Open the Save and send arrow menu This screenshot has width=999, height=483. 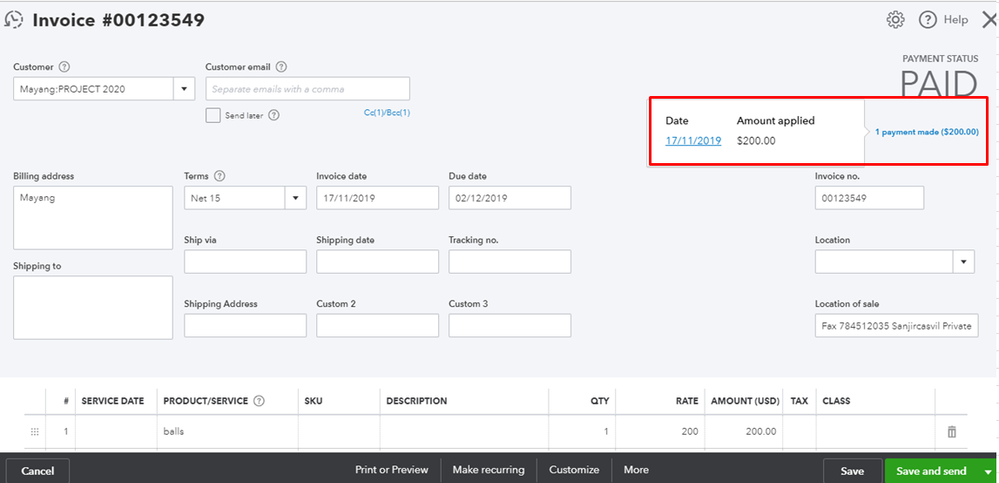(x=988, y=472)
